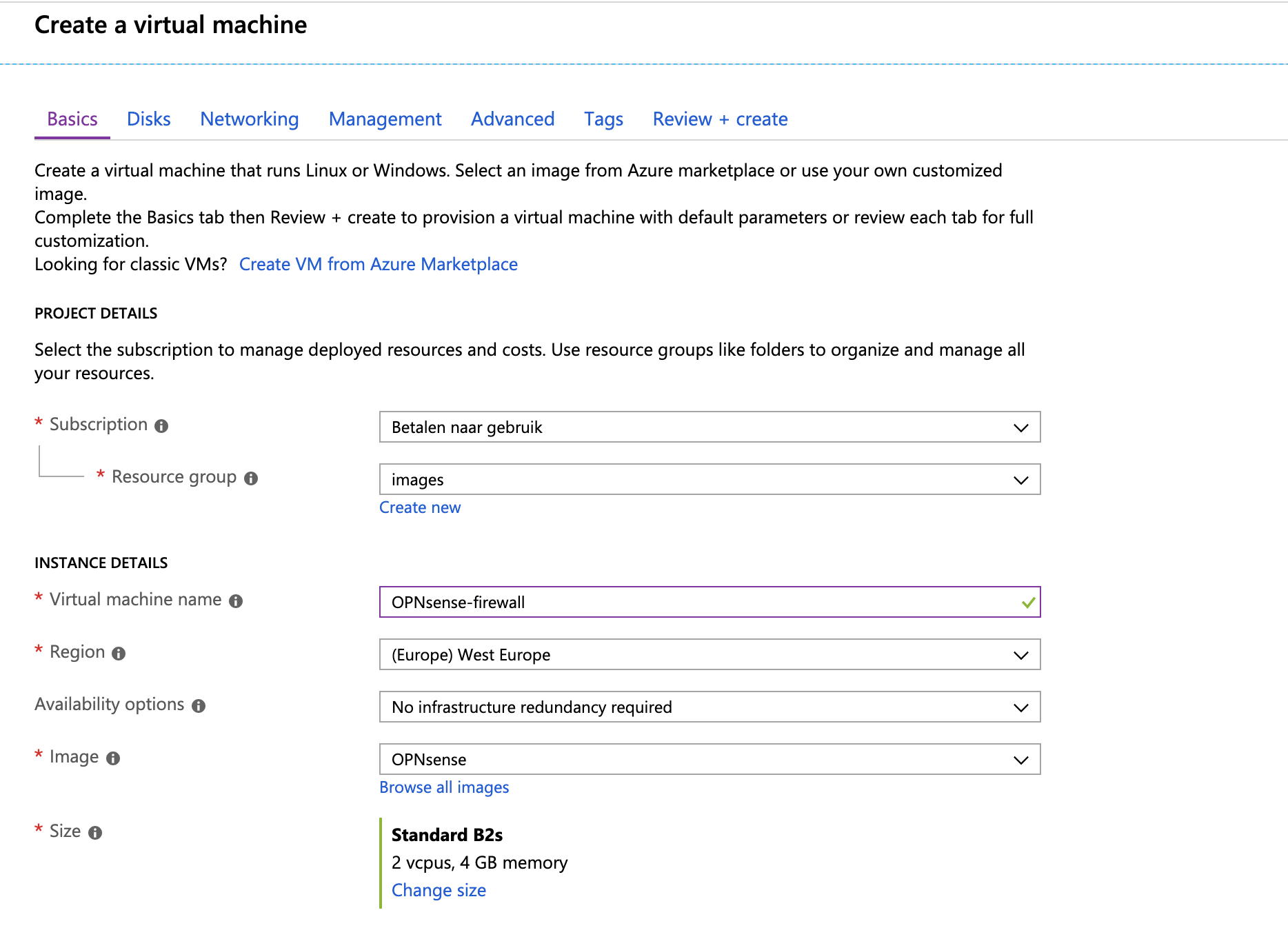
Task: Click the Change size link
Action: [x=439, y=890]
